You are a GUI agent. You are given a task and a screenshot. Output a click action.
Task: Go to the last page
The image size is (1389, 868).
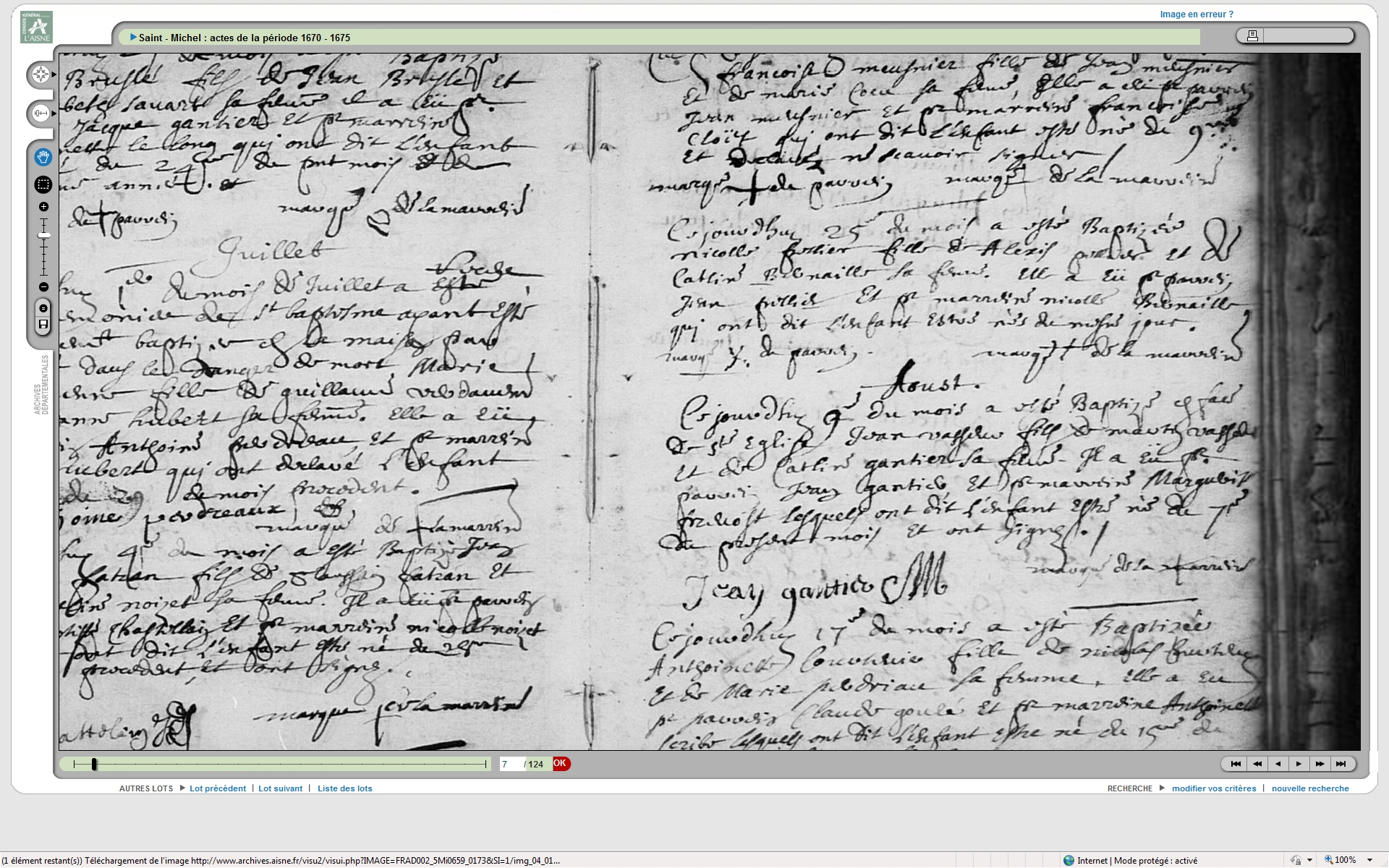pyautogui.click(x=1341, y=764)
